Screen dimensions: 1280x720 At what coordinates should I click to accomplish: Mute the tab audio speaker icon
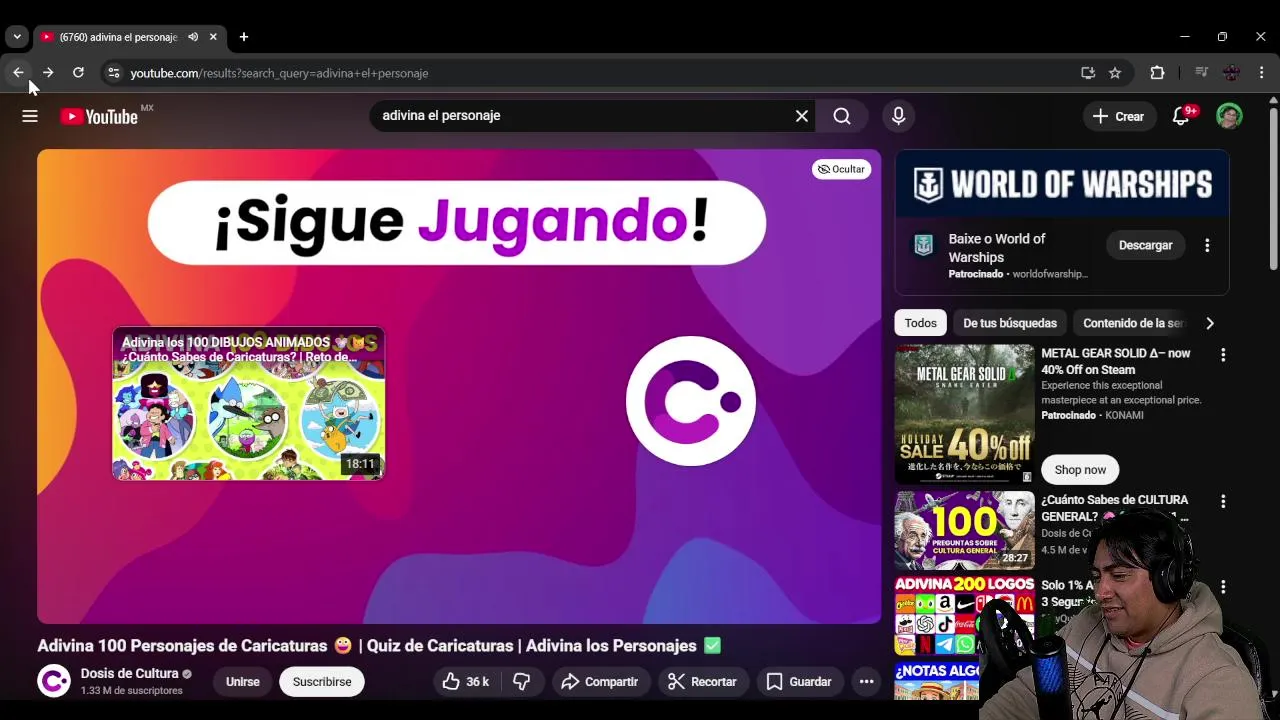(193, 37)
